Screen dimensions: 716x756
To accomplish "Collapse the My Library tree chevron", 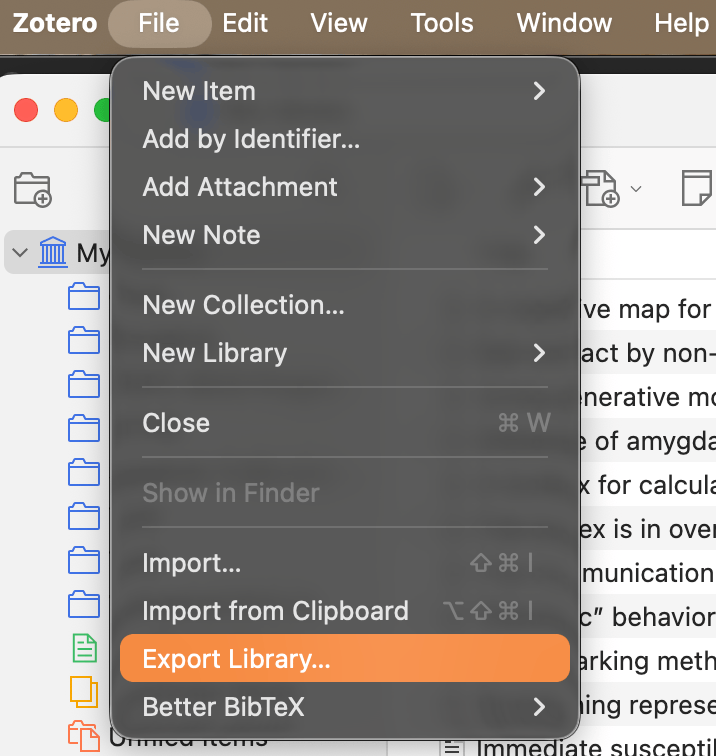I will coord(20,252).
